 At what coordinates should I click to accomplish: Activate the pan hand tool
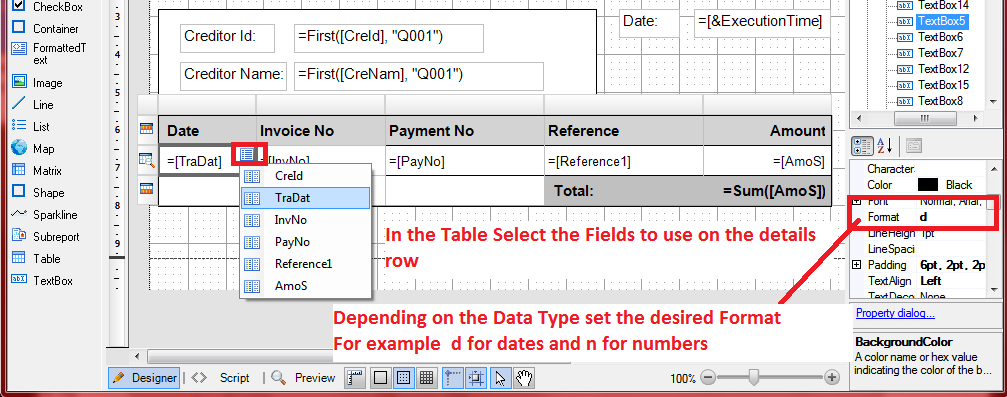(x=524, y=378)
